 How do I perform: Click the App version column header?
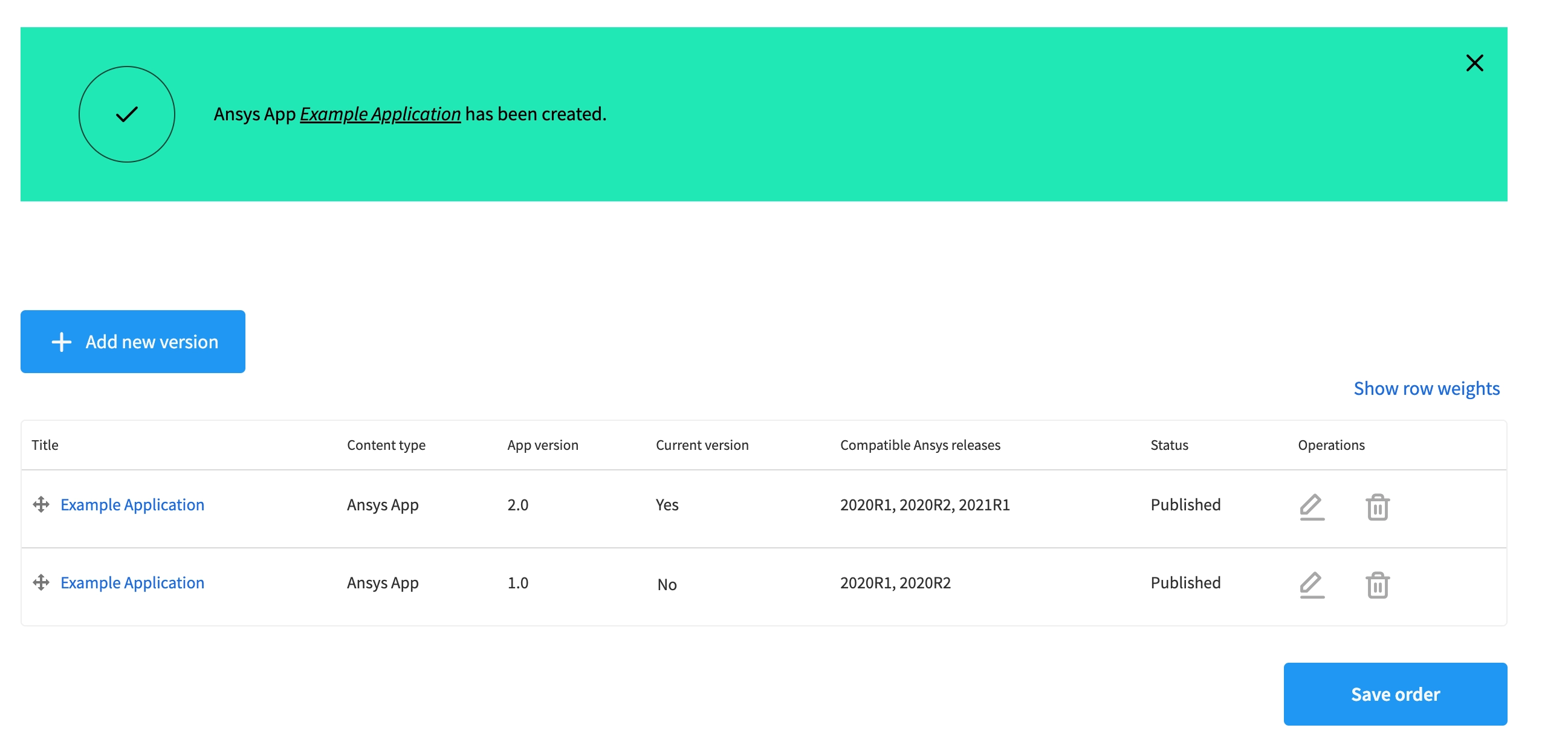542,445
